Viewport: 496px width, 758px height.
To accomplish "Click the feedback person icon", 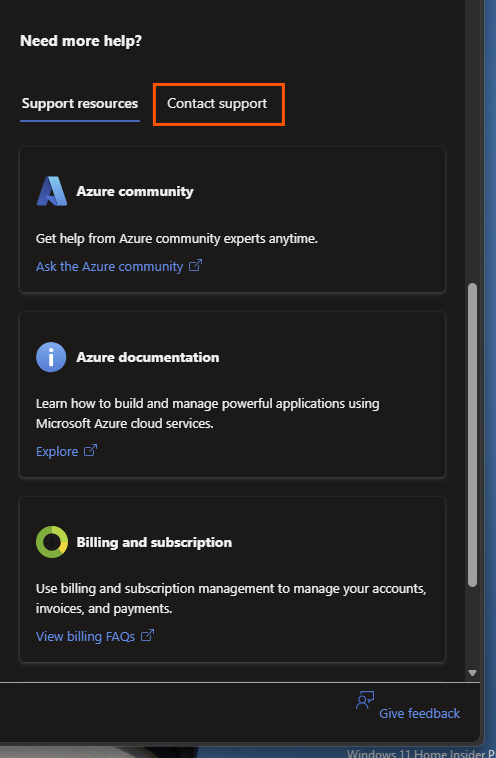I will click(365, 700).
